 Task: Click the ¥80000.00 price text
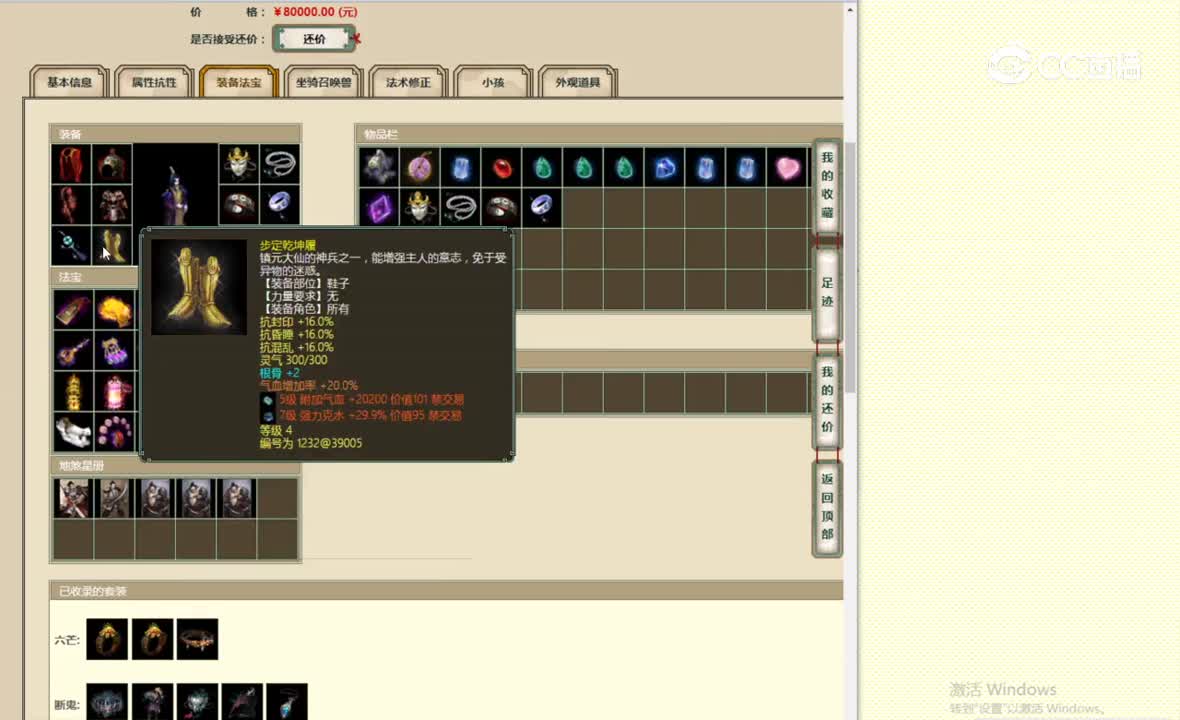pos(315,12)
